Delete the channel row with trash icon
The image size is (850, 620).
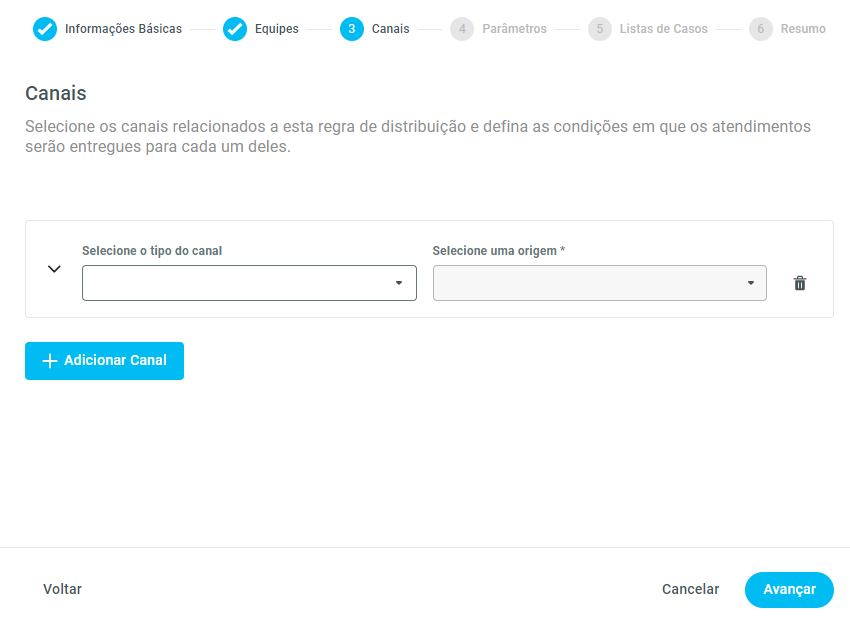[800, 283]
